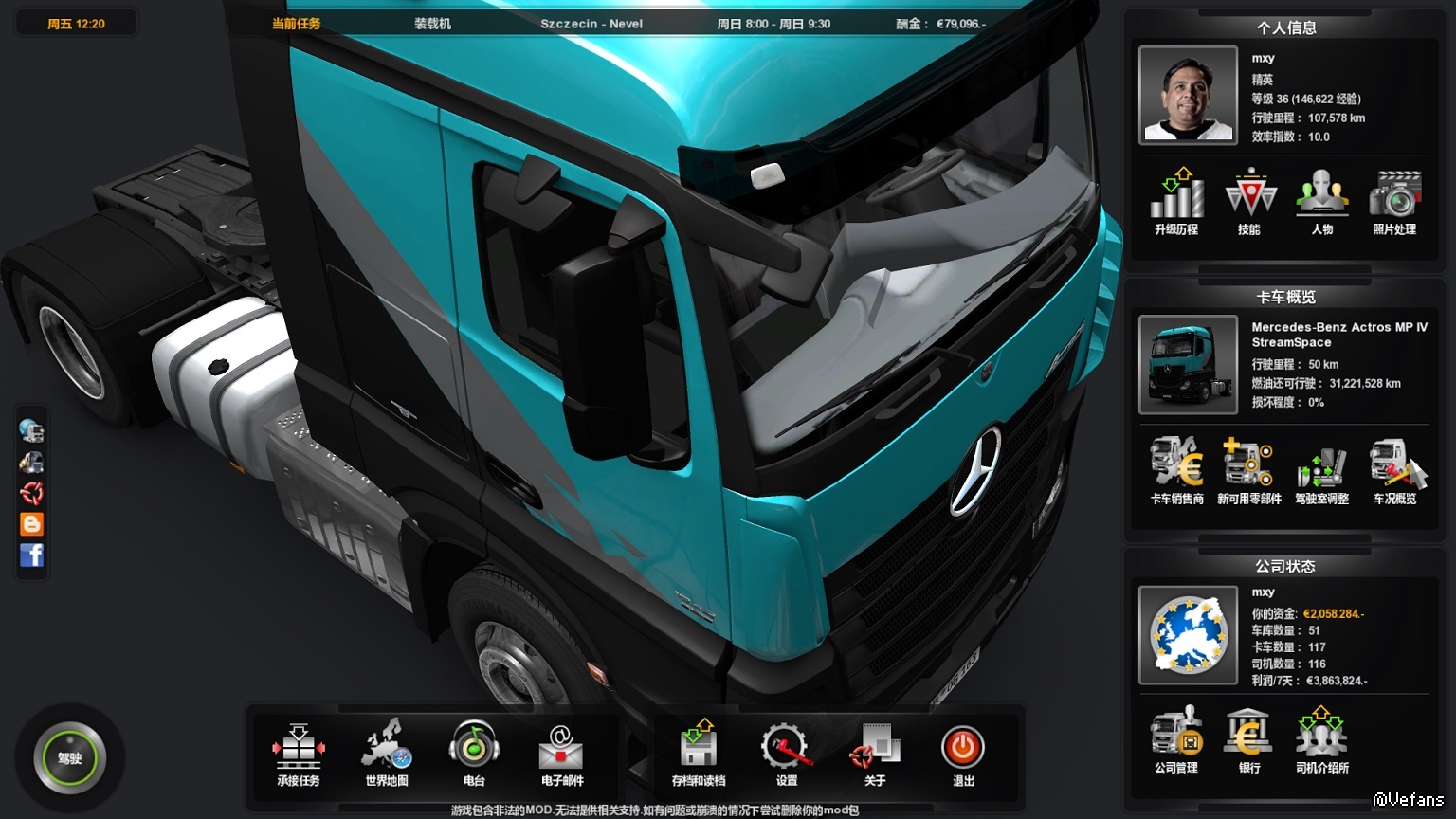Click the 效率指数 10.0 line
1456x819 pixels.
[x=1291, y=136]
